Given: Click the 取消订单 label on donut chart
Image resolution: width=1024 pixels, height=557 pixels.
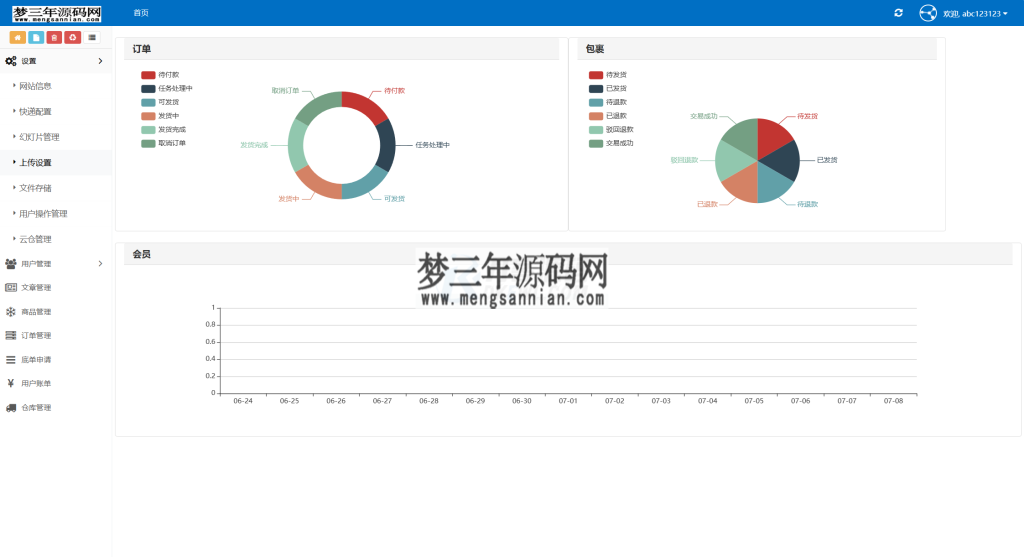Looking at the screenshot, I should point(285,90).
